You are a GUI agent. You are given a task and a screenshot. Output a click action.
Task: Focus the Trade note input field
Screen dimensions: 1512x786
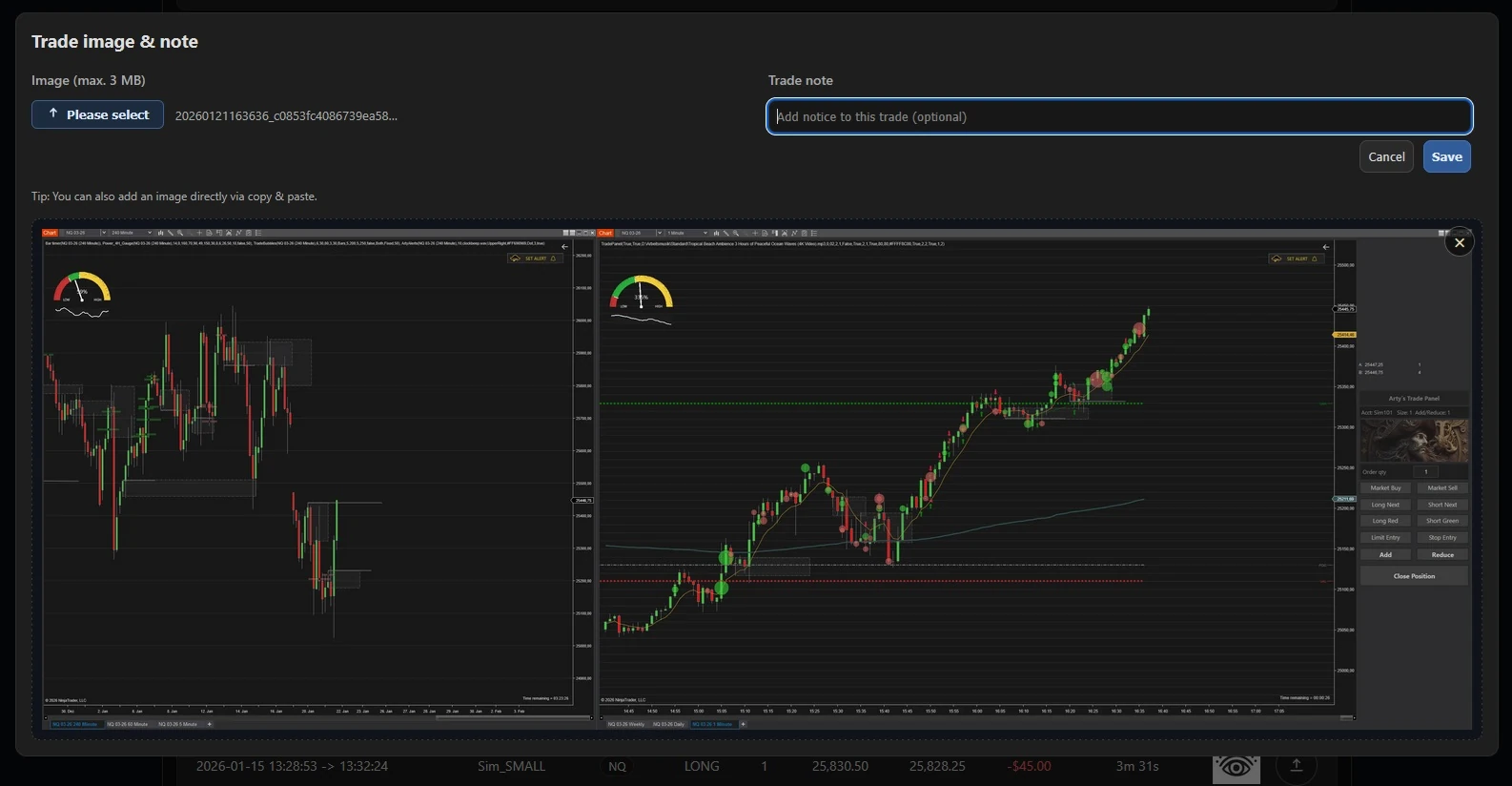pyautogui.click(x=1119, y=116)
